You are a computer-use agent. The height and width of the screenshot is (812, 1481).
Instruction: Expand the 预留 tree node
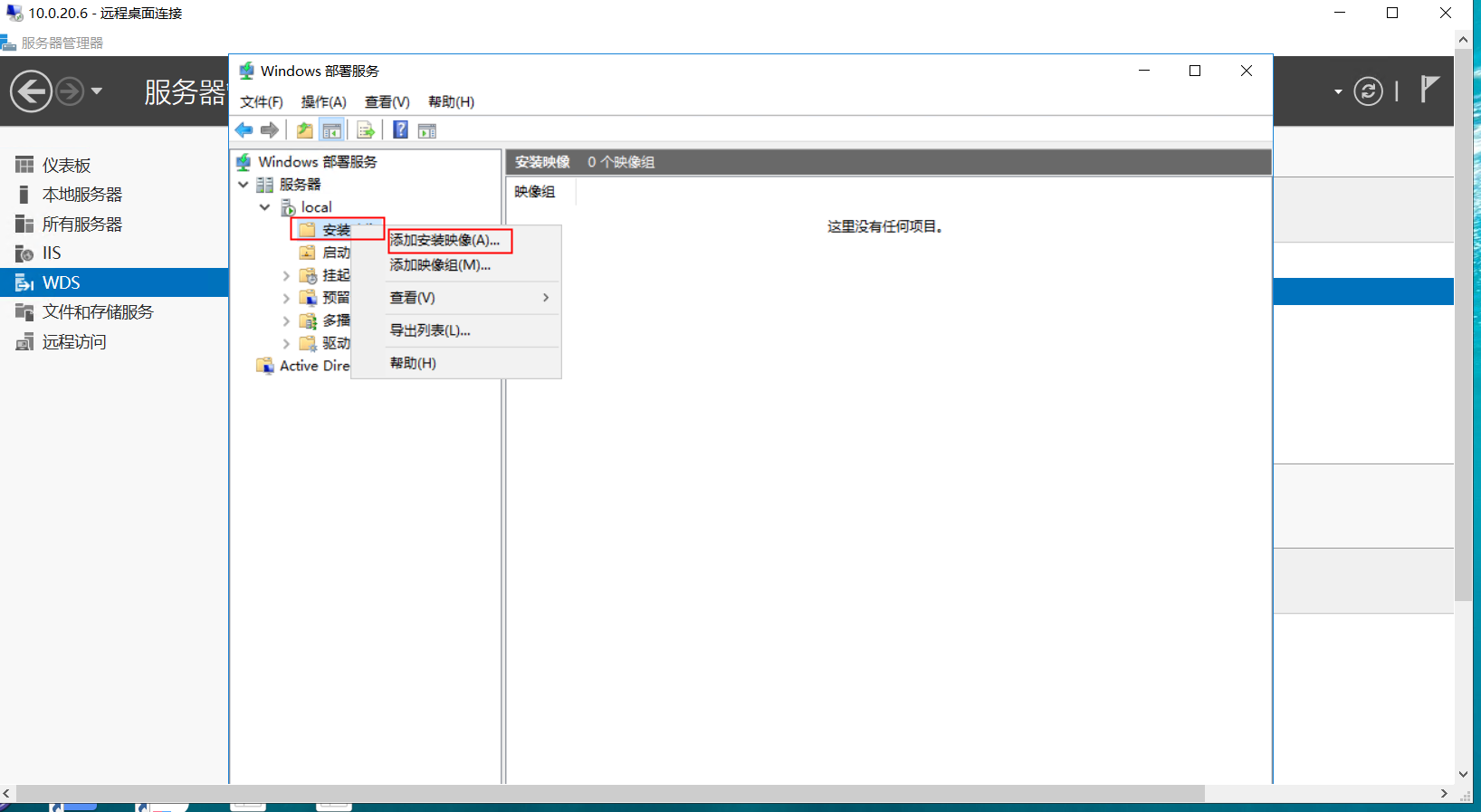tap(287, 298)
